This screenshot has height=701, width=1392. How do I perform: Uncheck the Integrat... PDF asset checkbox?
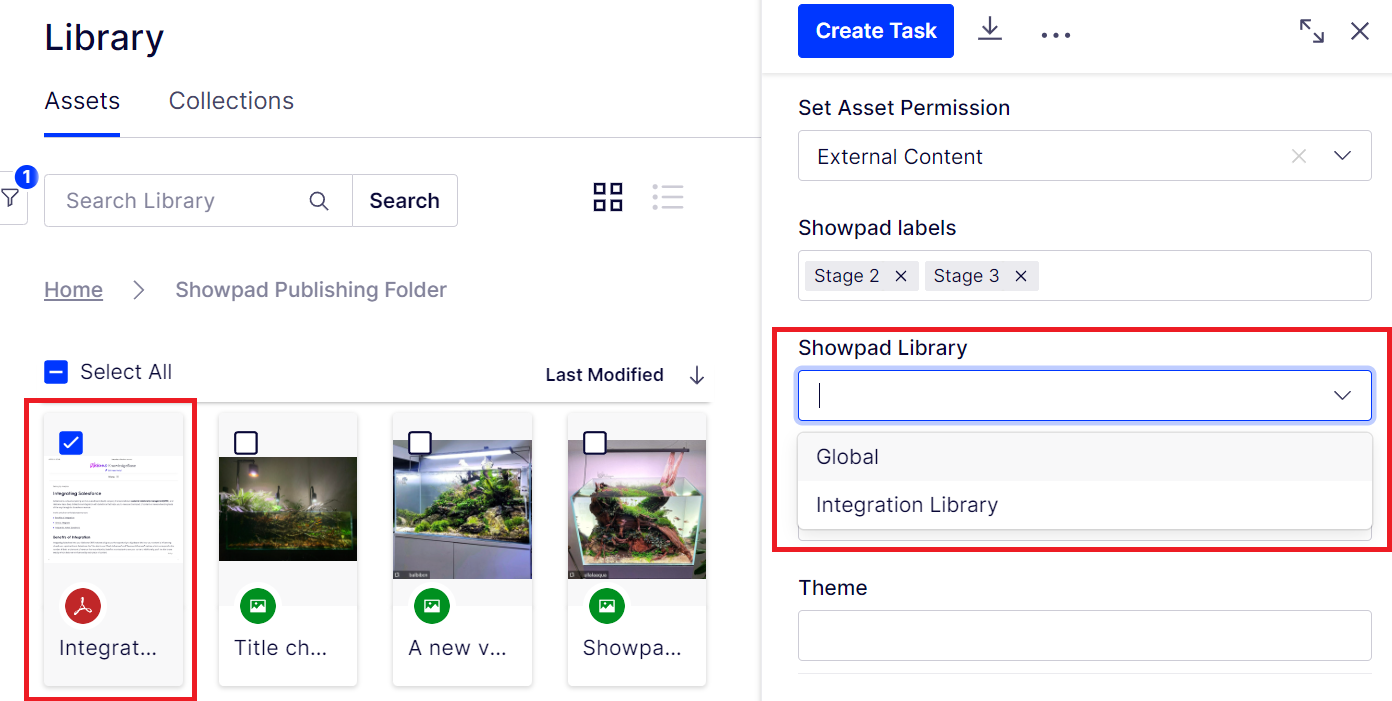(71, 442)
